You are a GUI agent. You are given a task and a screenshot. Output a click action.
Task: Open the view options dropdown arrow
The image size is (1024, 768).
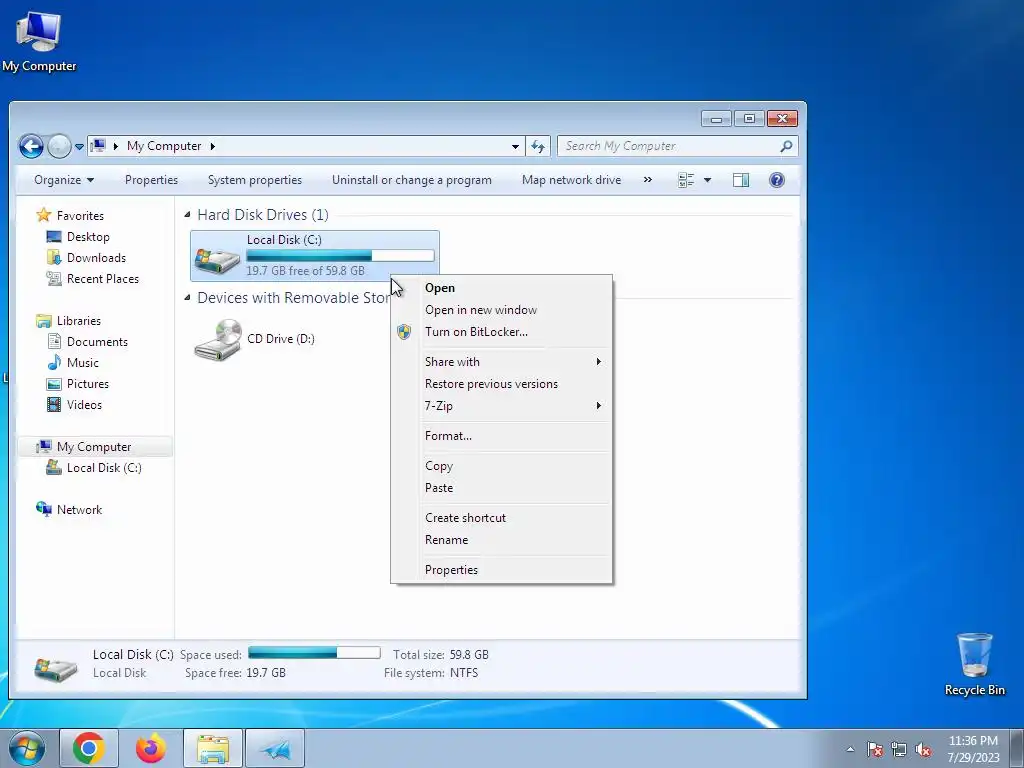click(707, 180)
